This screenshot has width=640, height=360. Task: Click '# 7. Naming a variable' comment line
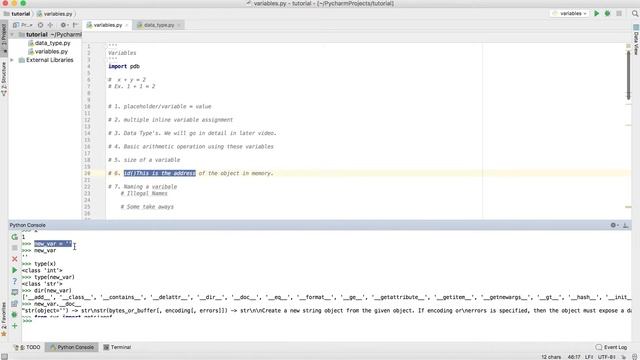[x=142, y=187]
